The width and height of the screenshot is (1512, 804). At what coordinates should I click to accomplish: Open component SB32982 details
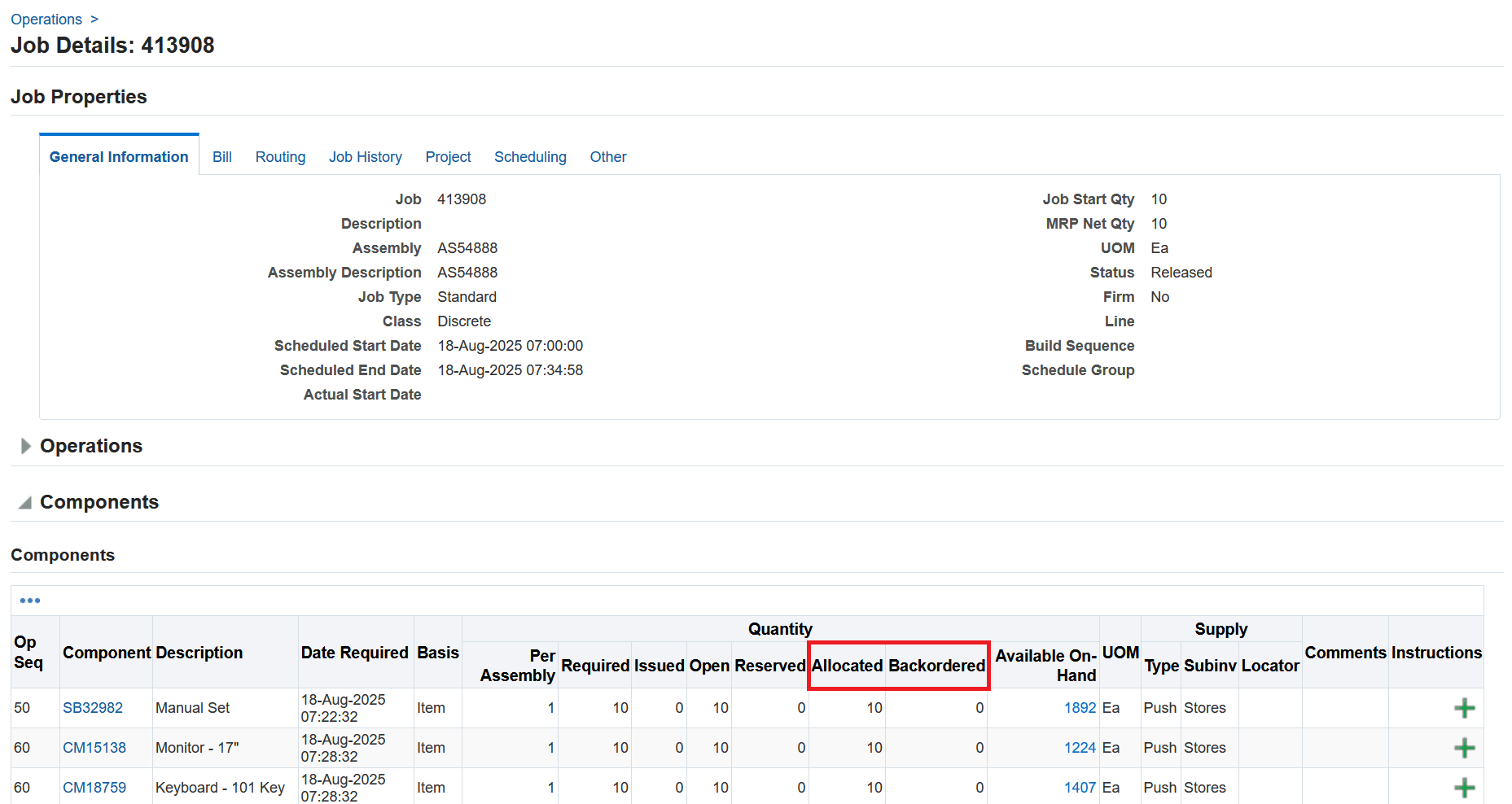point(93,708)
